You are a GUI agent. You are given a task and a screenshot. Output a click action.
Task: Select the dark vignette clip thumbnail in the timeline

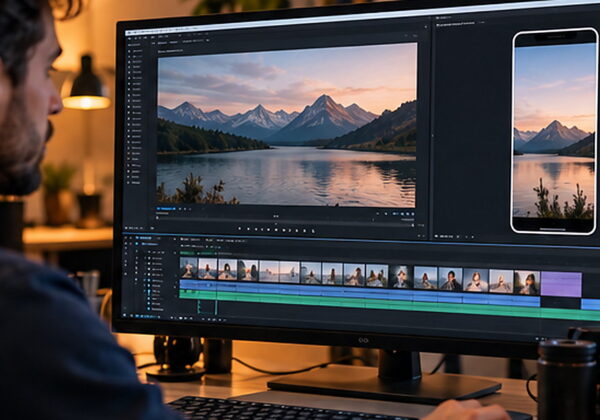[x=400, y=276]
